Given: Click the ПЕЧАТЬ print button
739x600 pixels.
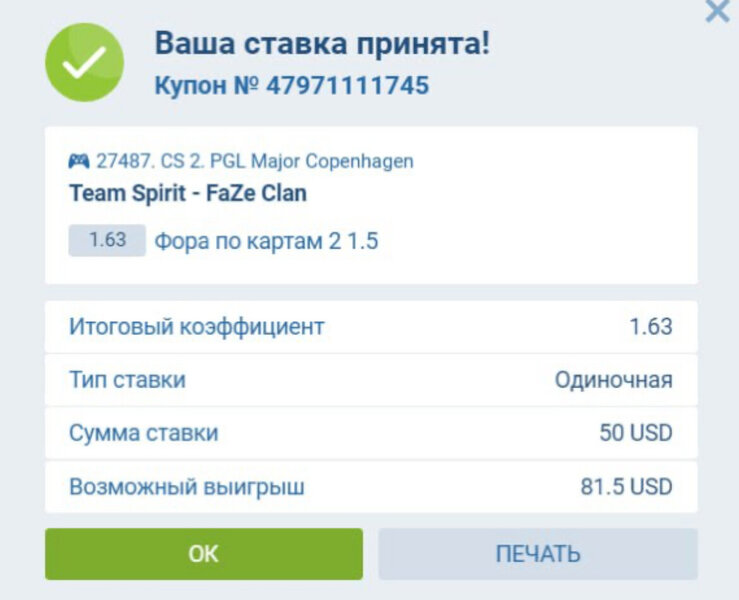Looking at the screenshot, I should pos(537,554).
